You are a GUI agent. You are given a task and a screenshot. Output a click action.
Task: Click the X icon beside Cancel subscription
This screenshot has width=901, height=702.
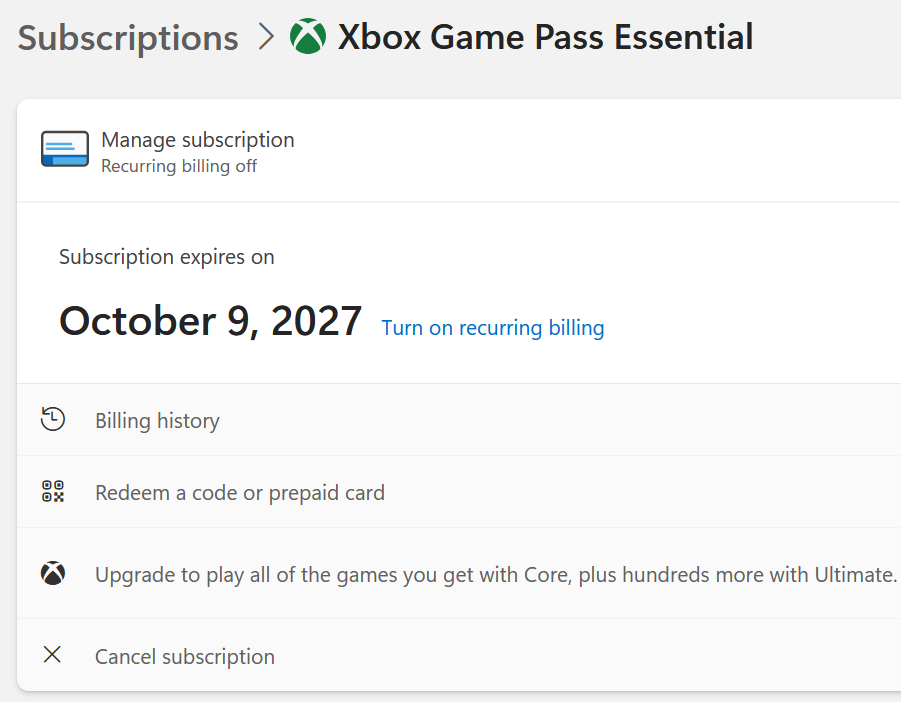click(x=53, y=656)
